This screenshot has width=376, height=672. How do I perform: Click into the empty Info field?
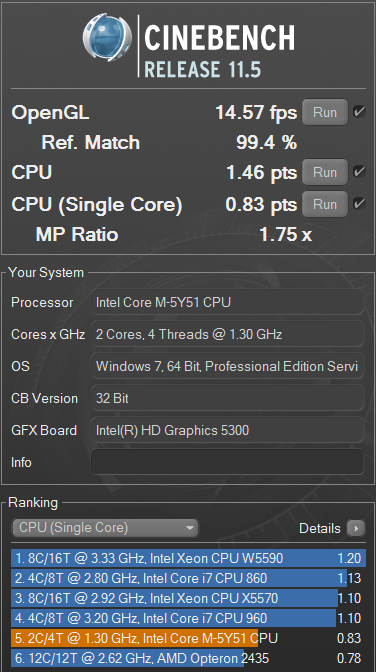[227, 462]
